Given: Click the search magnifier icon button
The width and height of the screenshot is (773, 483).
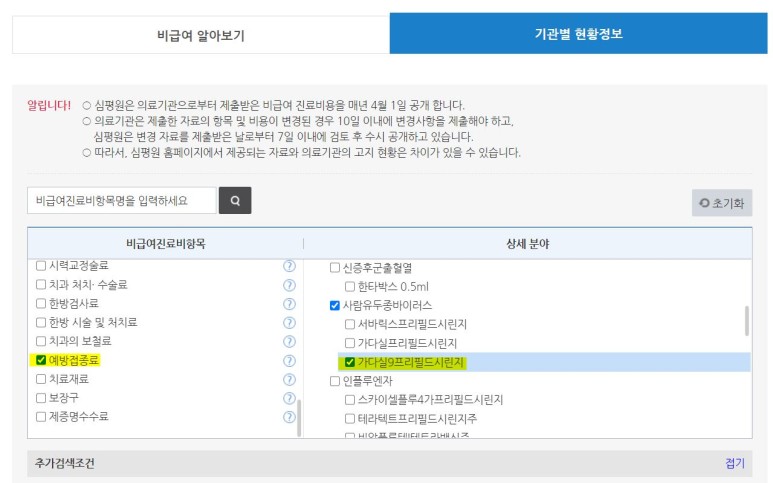Looking at the screenshot, I should tap(235, 201).
